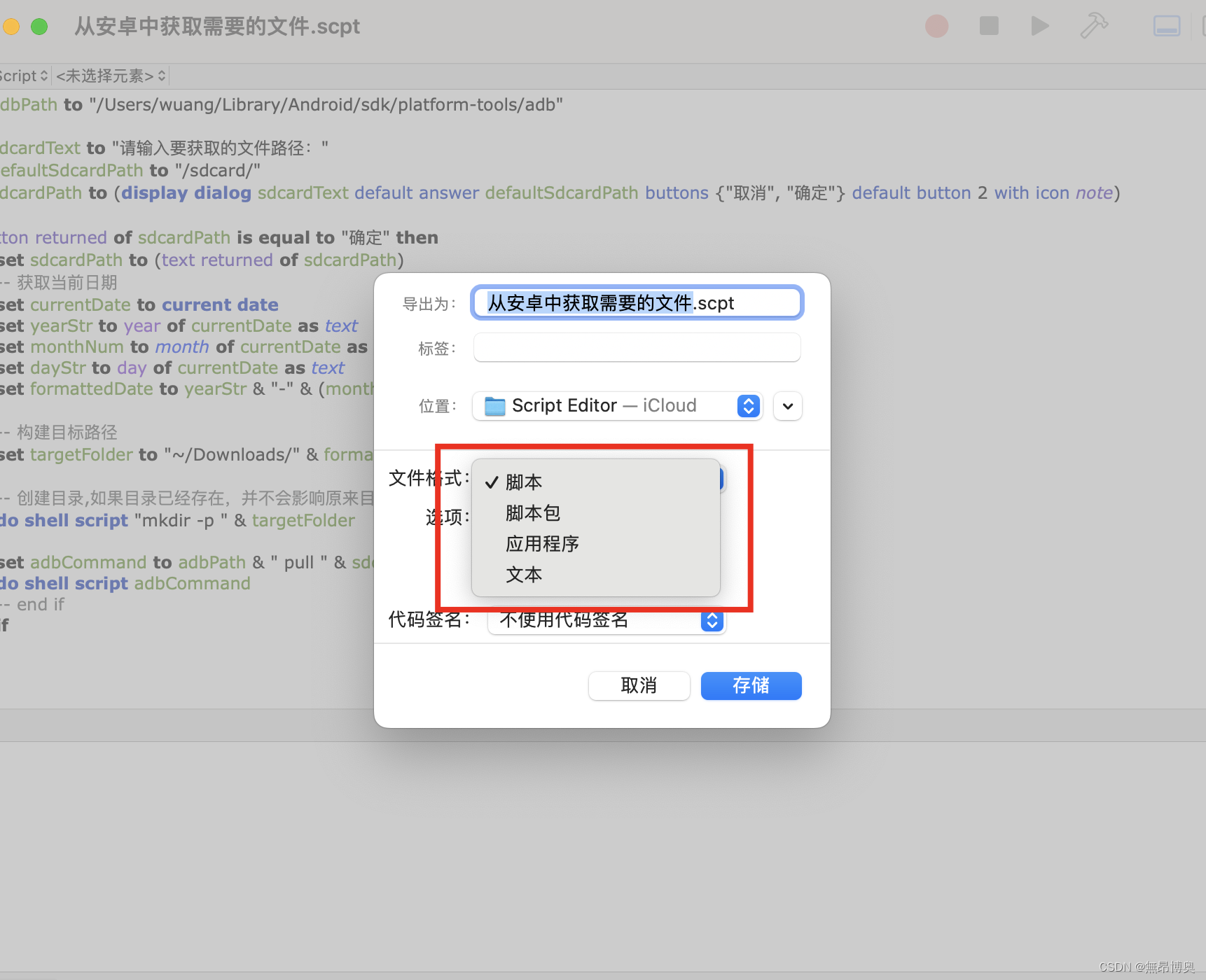1206x980 pixels.
Task: Click the Stop script button
Action: (x=989, y=27)
